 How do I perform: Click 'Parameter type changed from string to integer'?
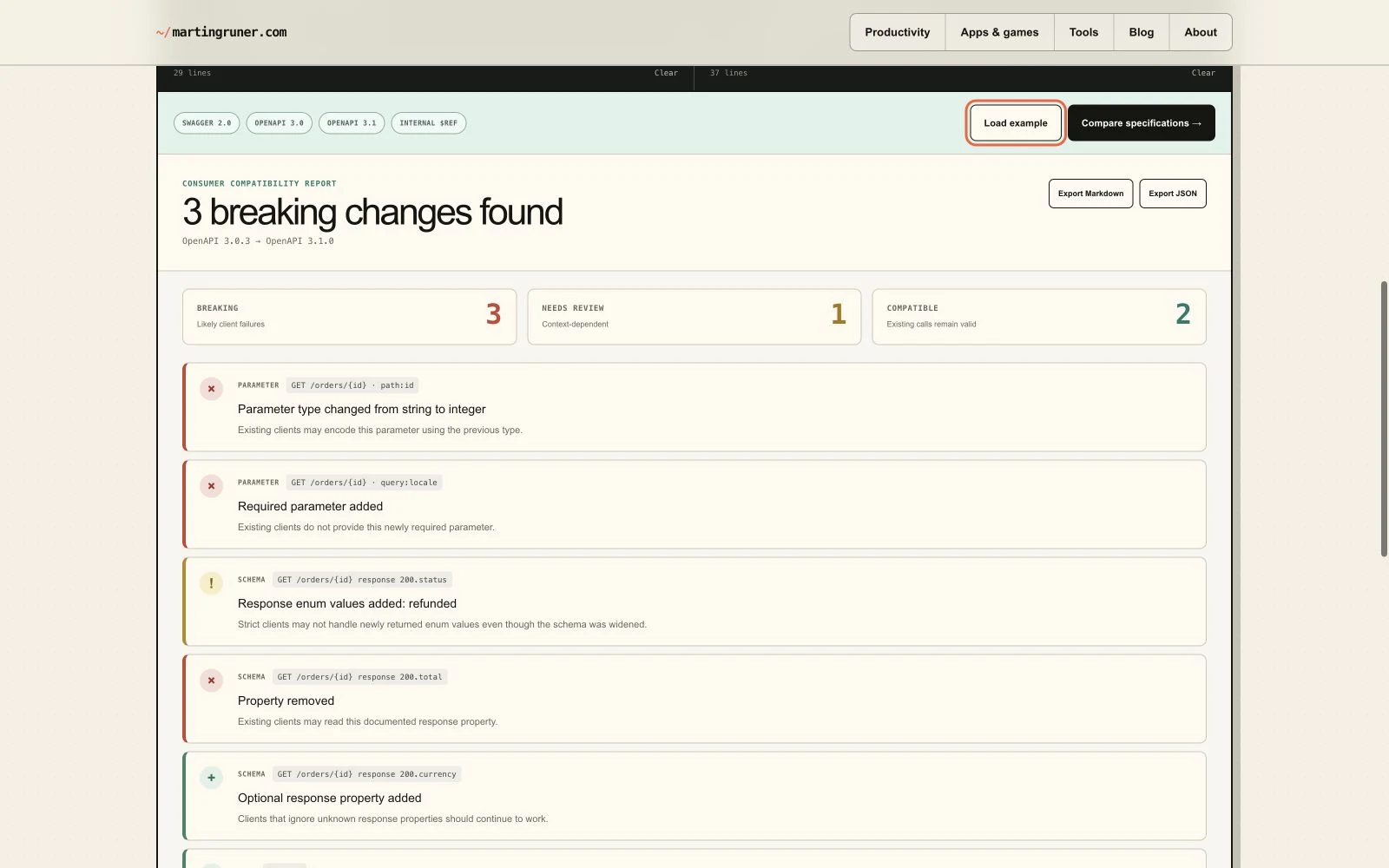(x=361, y=409)
